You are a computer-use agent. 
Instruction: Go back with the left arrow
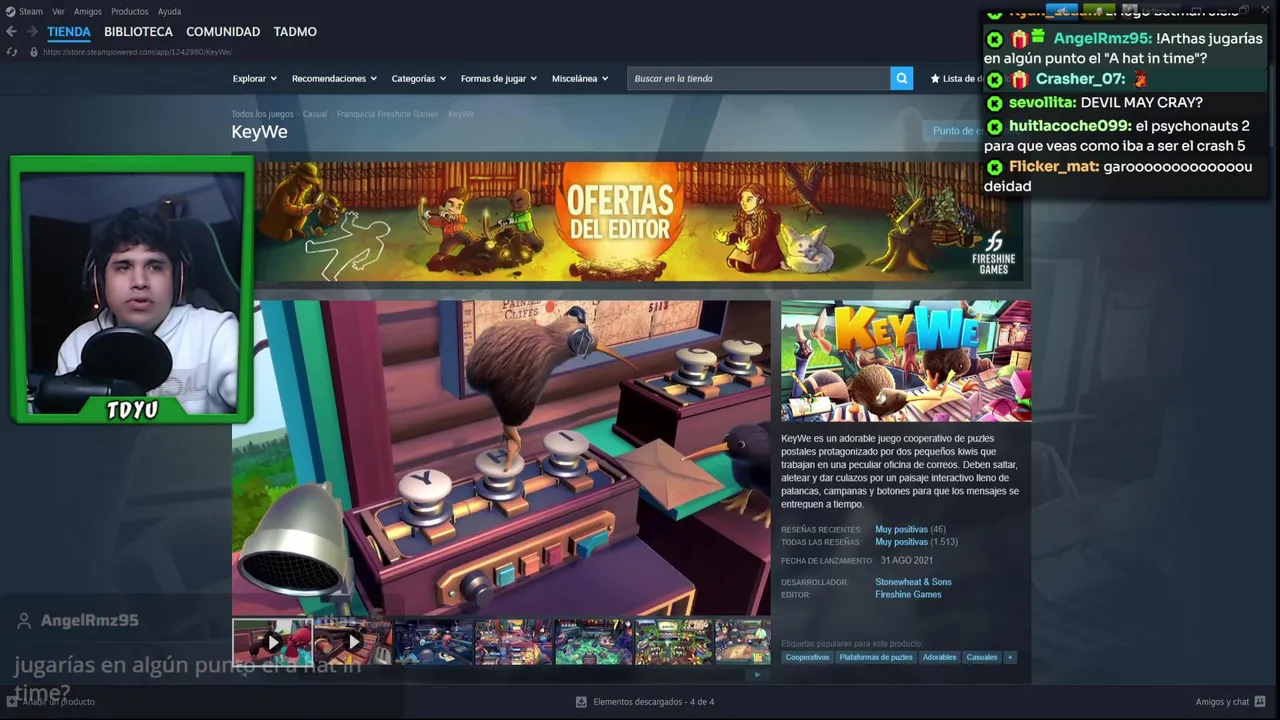pyautogui.click(x=11, y=32)
